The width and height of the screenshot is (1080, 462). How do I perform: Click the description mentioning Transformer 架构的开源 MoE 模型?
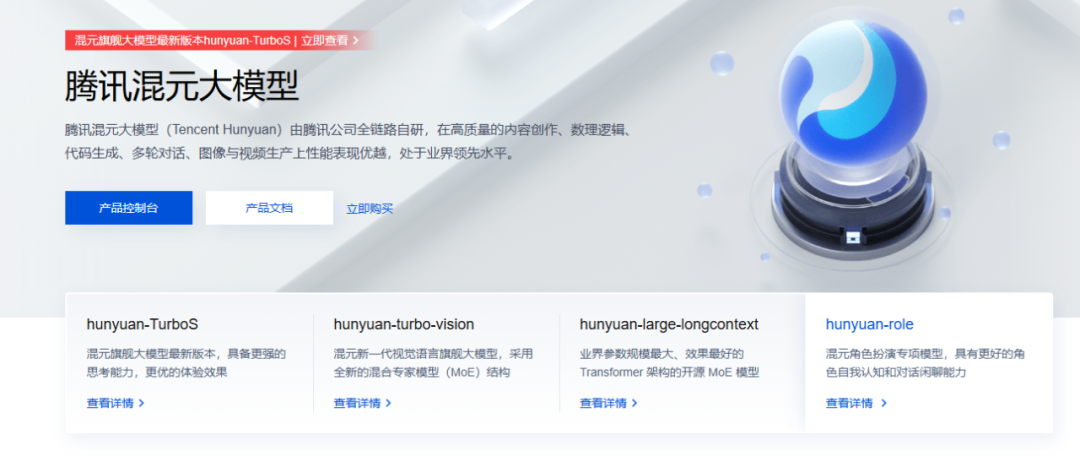(669, 364)
